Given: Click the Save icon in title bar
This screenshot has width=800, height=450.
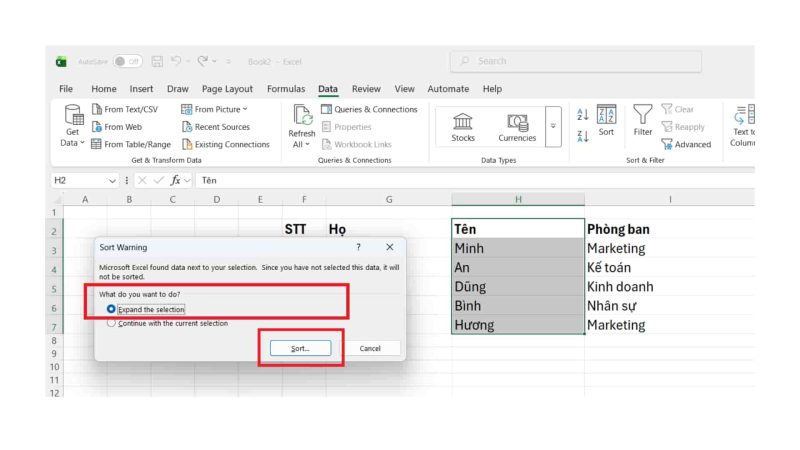Looking at the screenshot, I should [157, 62].
